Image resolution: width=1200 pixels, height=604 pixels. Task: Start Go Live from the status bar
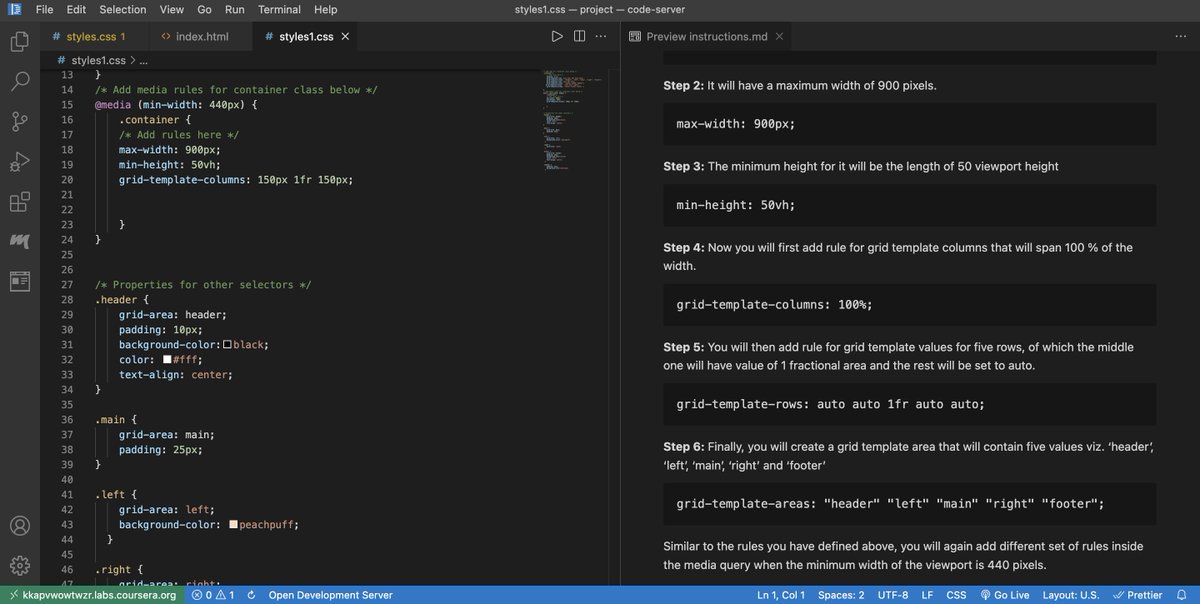pos(1007,593)
